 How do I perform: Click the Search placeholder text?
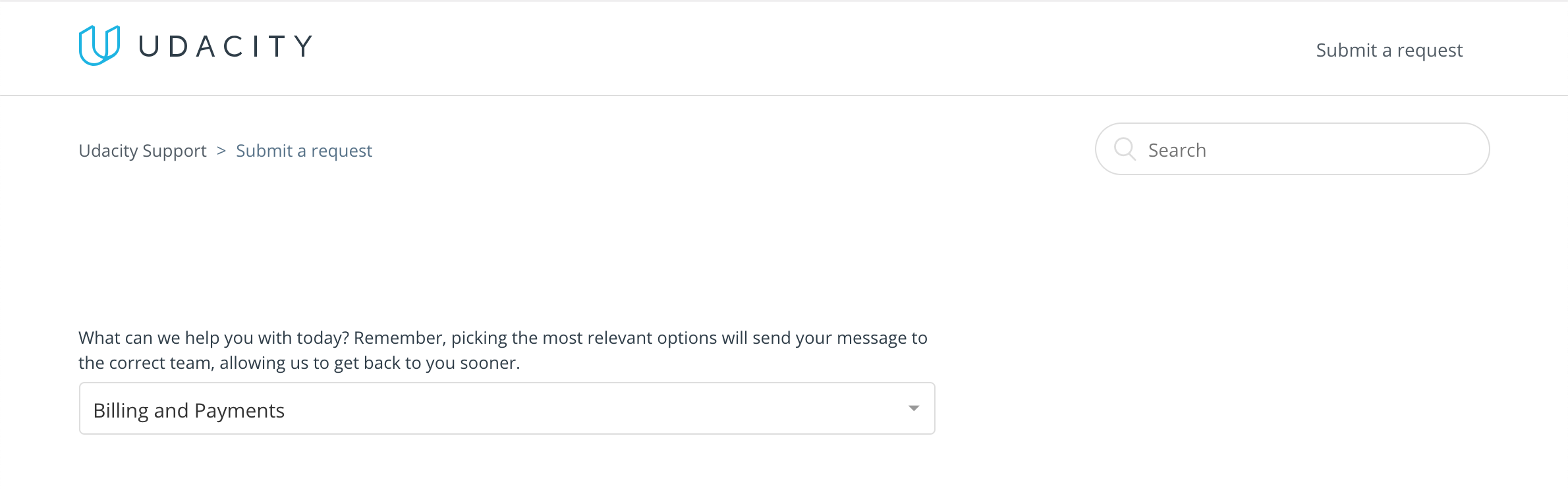point(1177,150)
